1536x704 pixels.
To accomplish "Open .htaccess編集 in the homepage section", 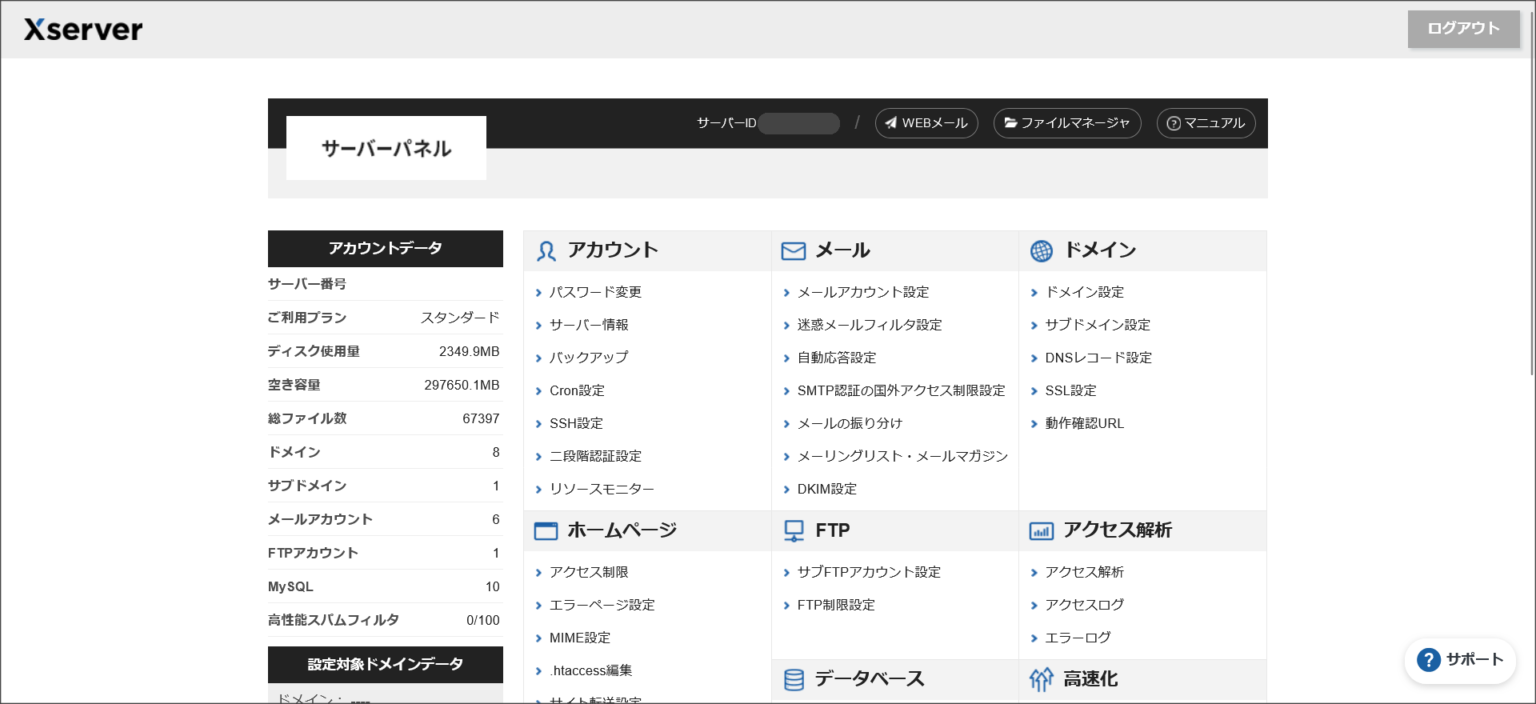I will pos(590,670).
